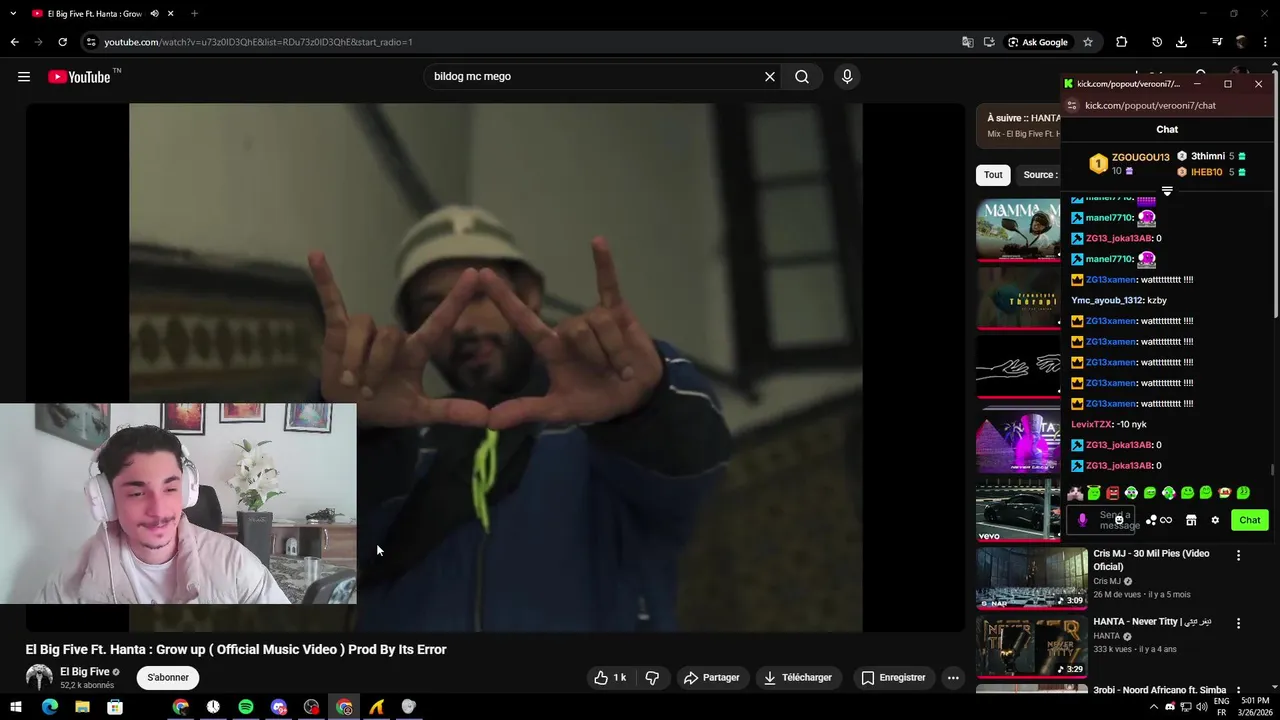The width and height of the screenshot is (1280, 720).
Task: Open options menu for HANTA Never Titty
Action: click(1238, 623)
